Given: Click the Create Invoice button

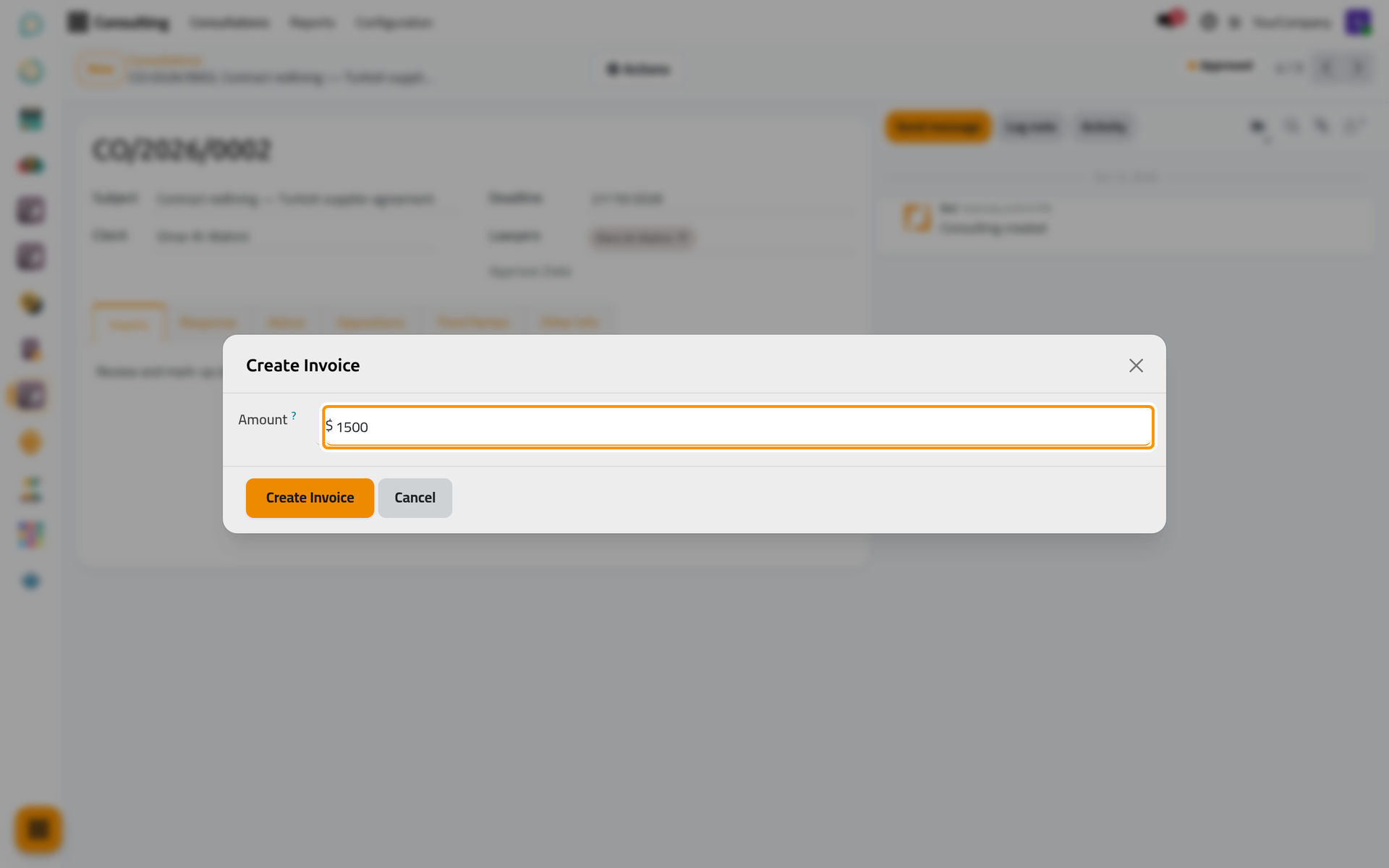Looking at the screenshot, I should 310,498.
